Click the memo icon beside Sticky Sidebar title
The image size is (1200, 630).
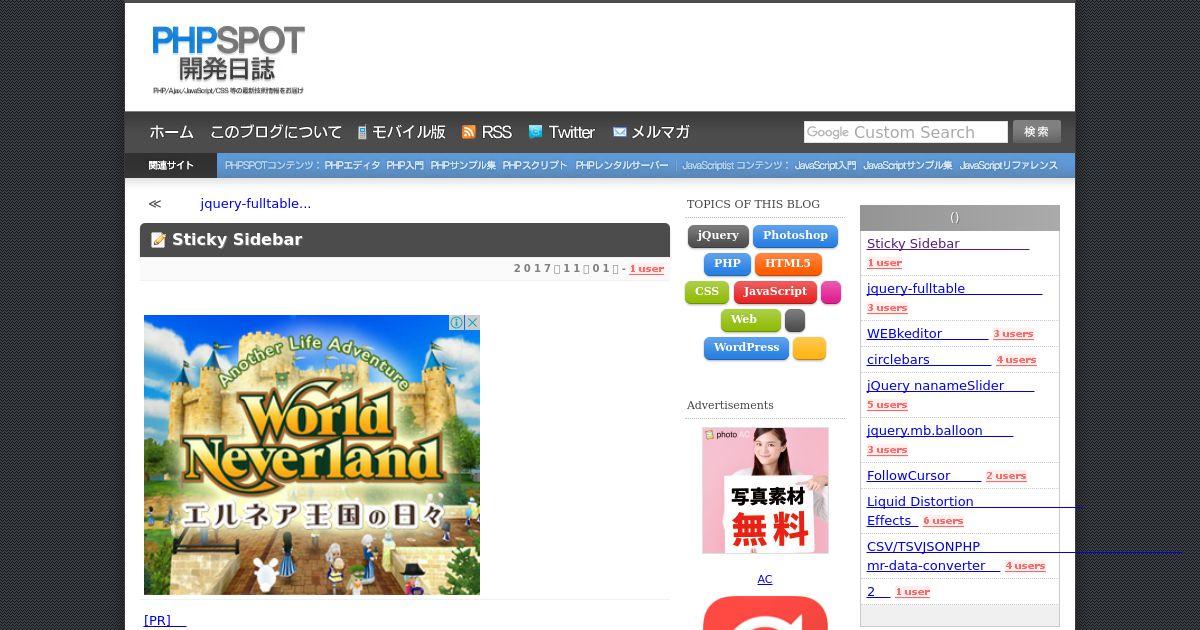[158, 240]
